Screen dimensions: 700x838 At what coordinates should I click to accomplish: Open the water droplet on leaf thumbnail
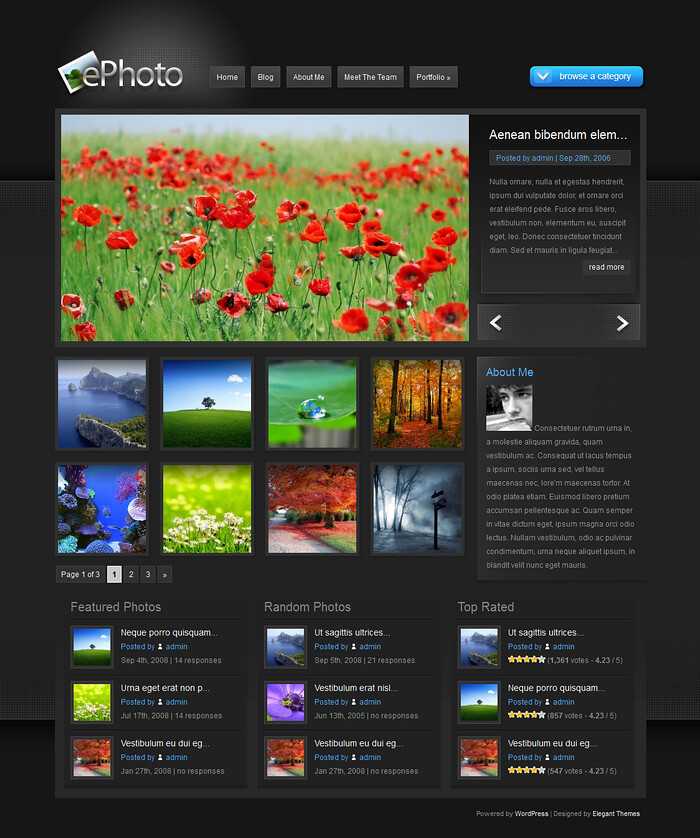click(312, 404)
